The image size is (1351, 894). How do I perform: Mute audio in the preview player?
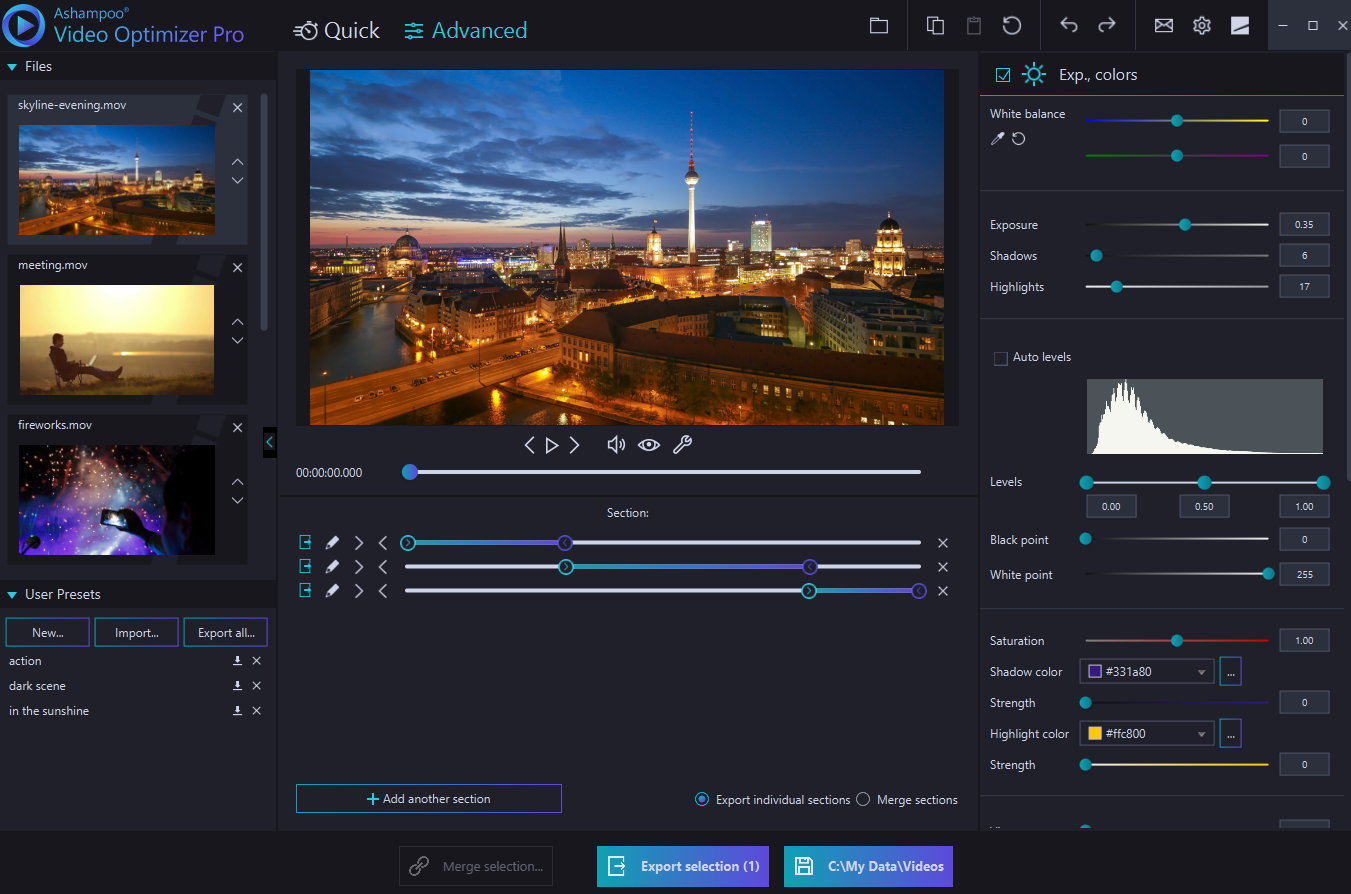pos(616,444)
